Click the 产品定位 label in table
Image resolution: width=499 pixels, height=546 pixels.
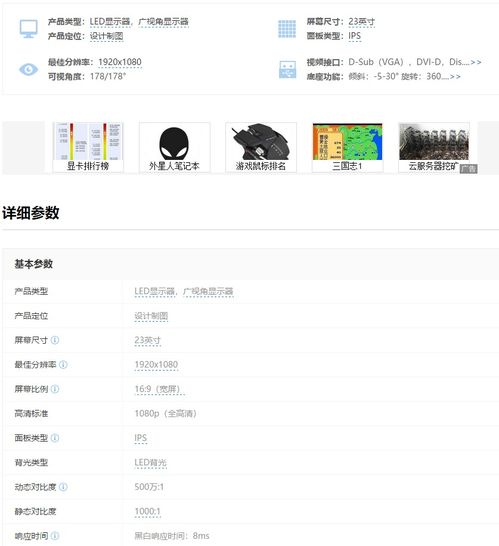point(31,316)
